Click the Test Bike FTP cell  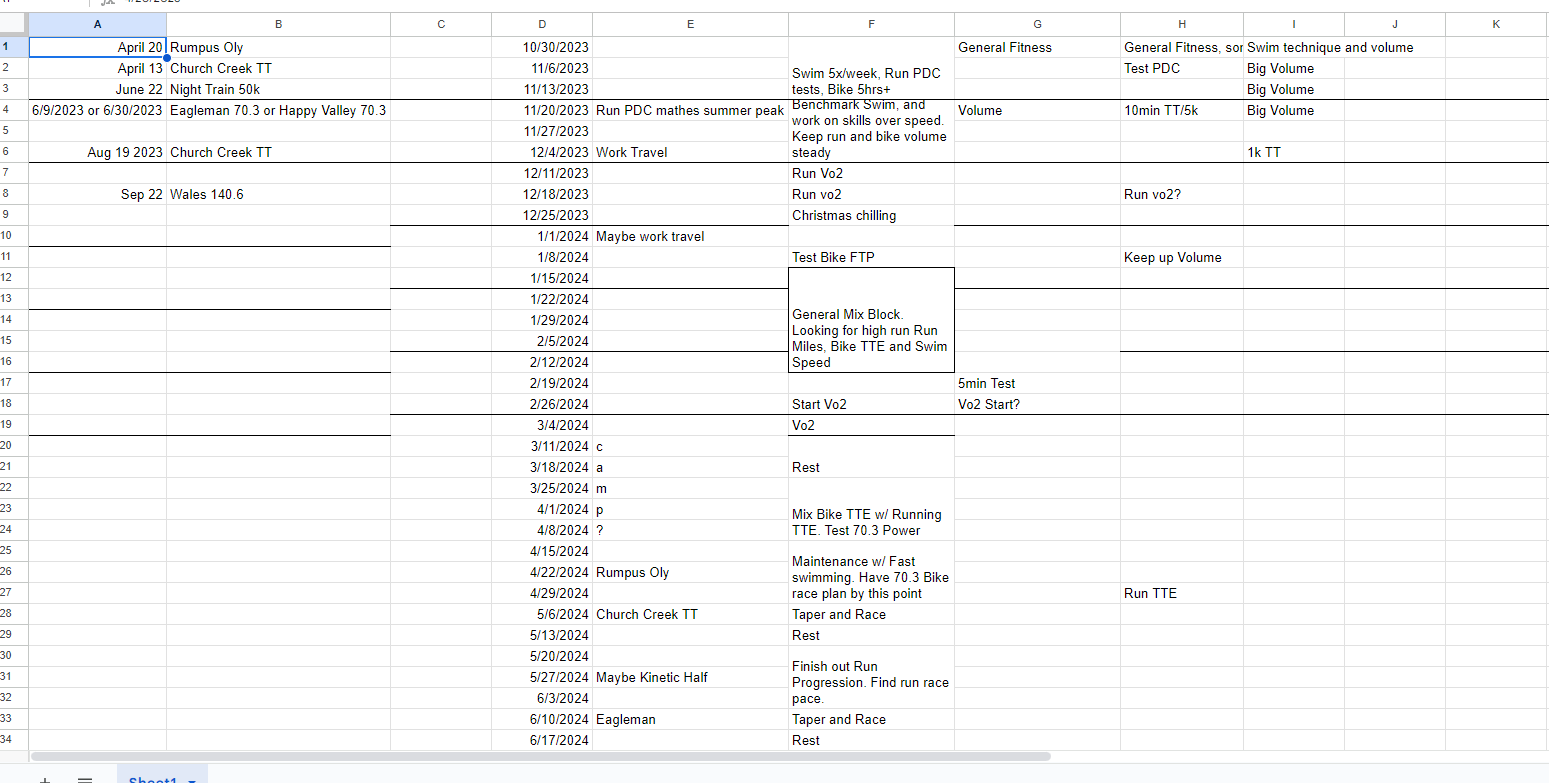[871, 257]
